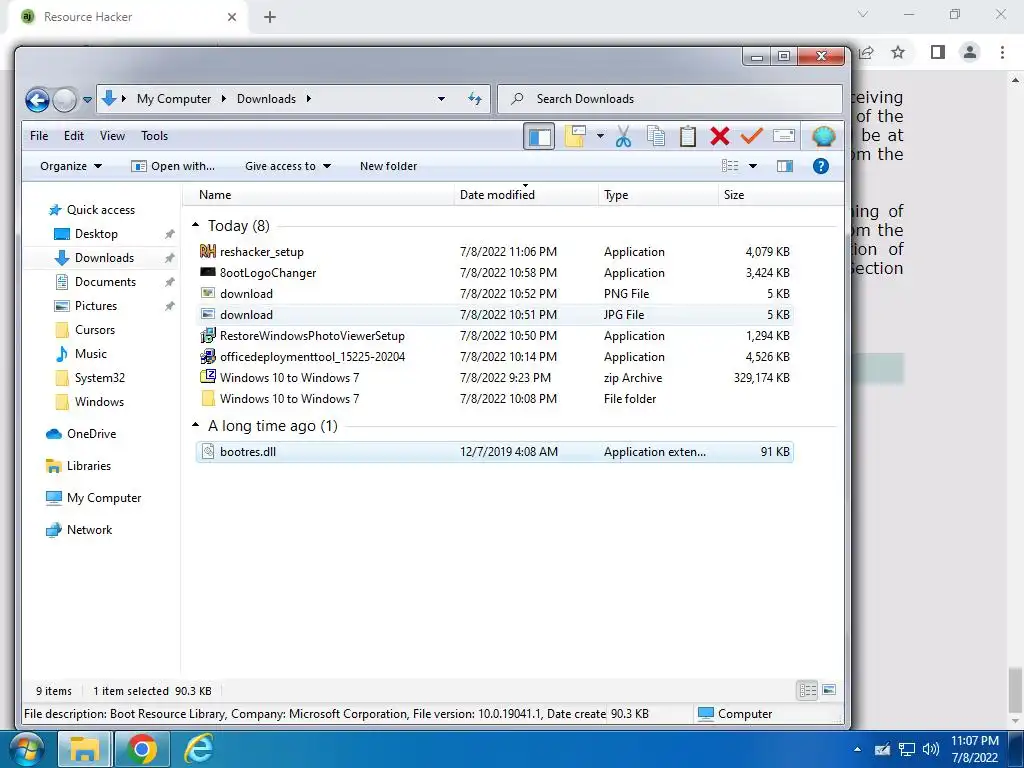Screen dimensions: 1024x768
Task: Click the Back navigation arrow
Action: pyautogui.click(x=37, y=100)
